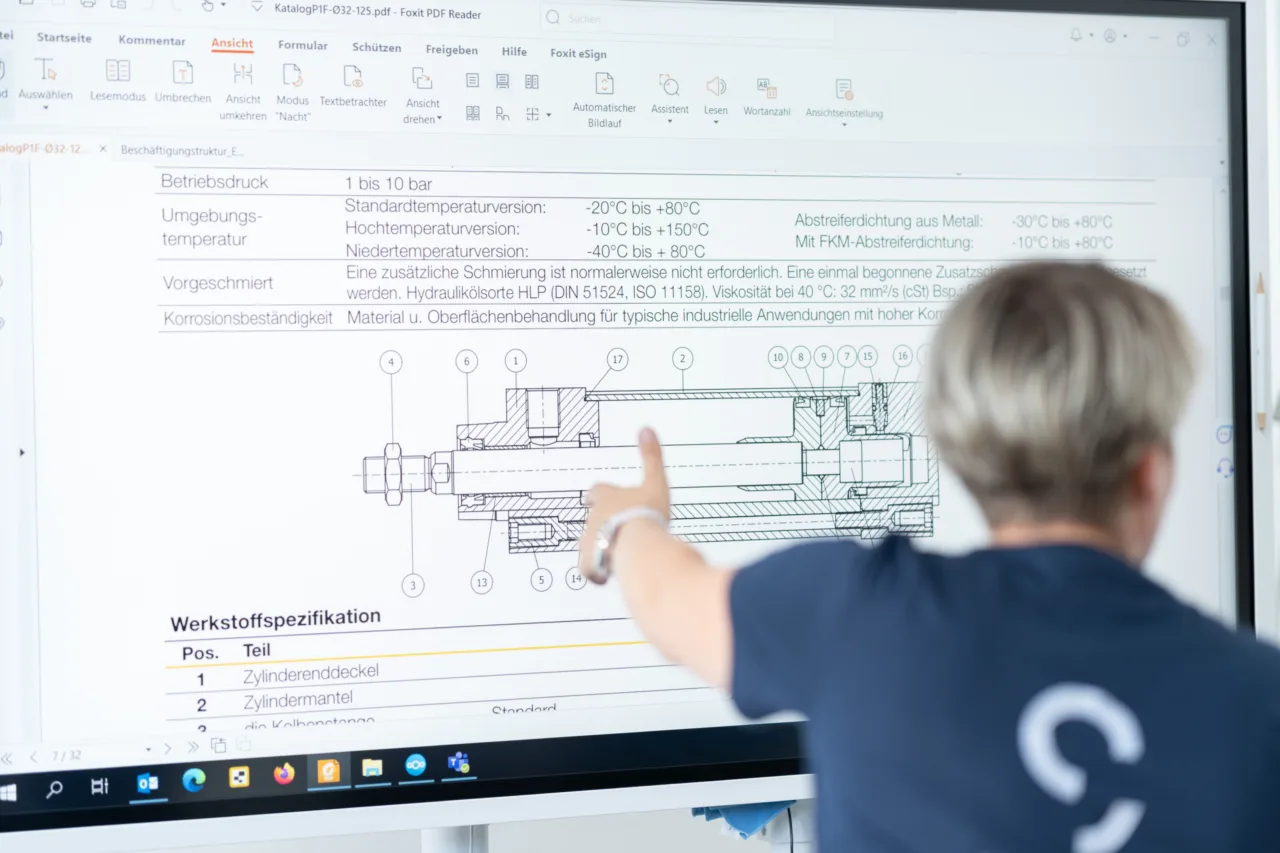The image size is (1280, 853).
Task: Click the Suchen search field
Action: point(690,18)
